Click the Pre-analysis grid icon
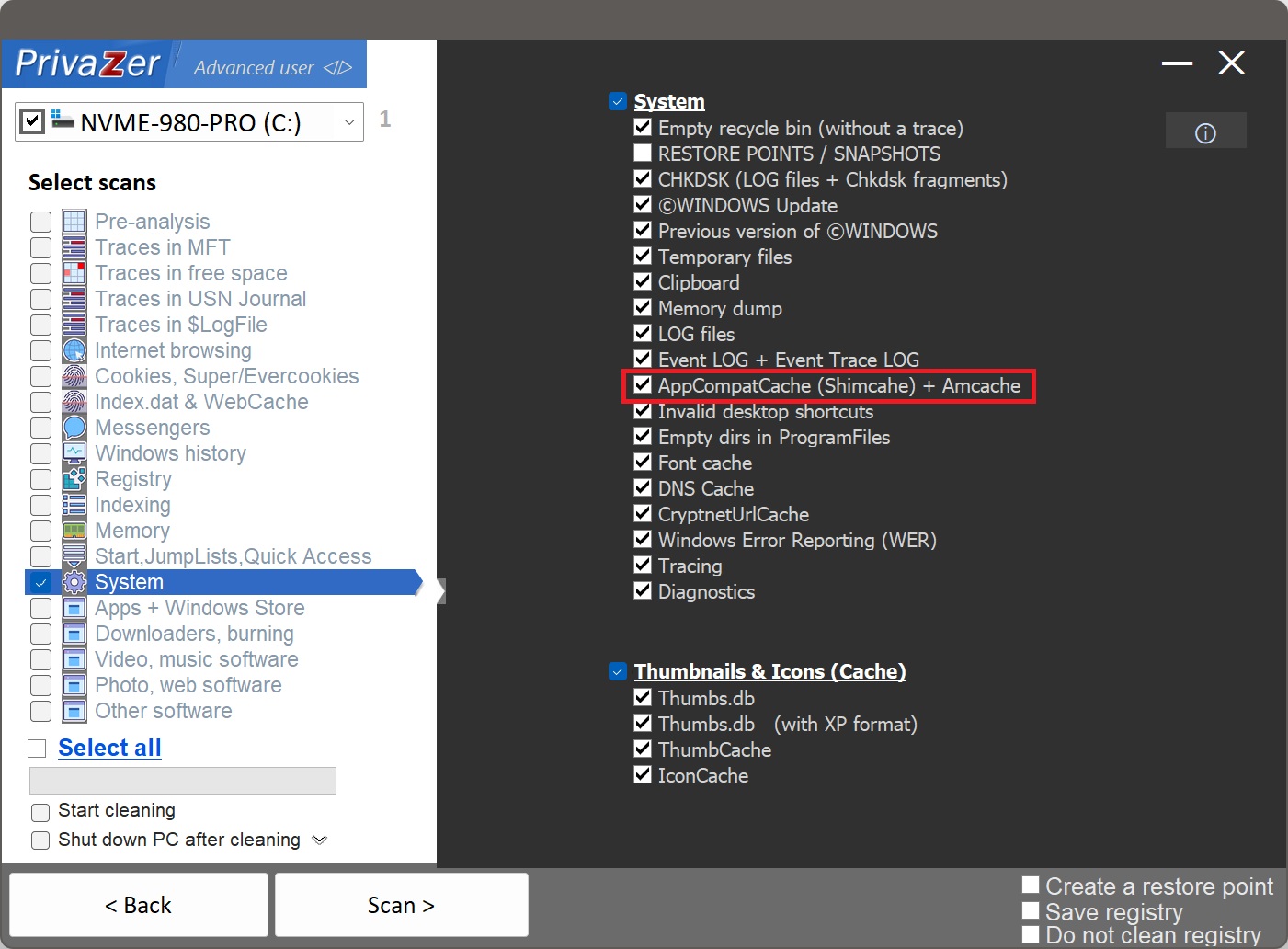Viewport: 1288px width, 949px height. (74, 222)
